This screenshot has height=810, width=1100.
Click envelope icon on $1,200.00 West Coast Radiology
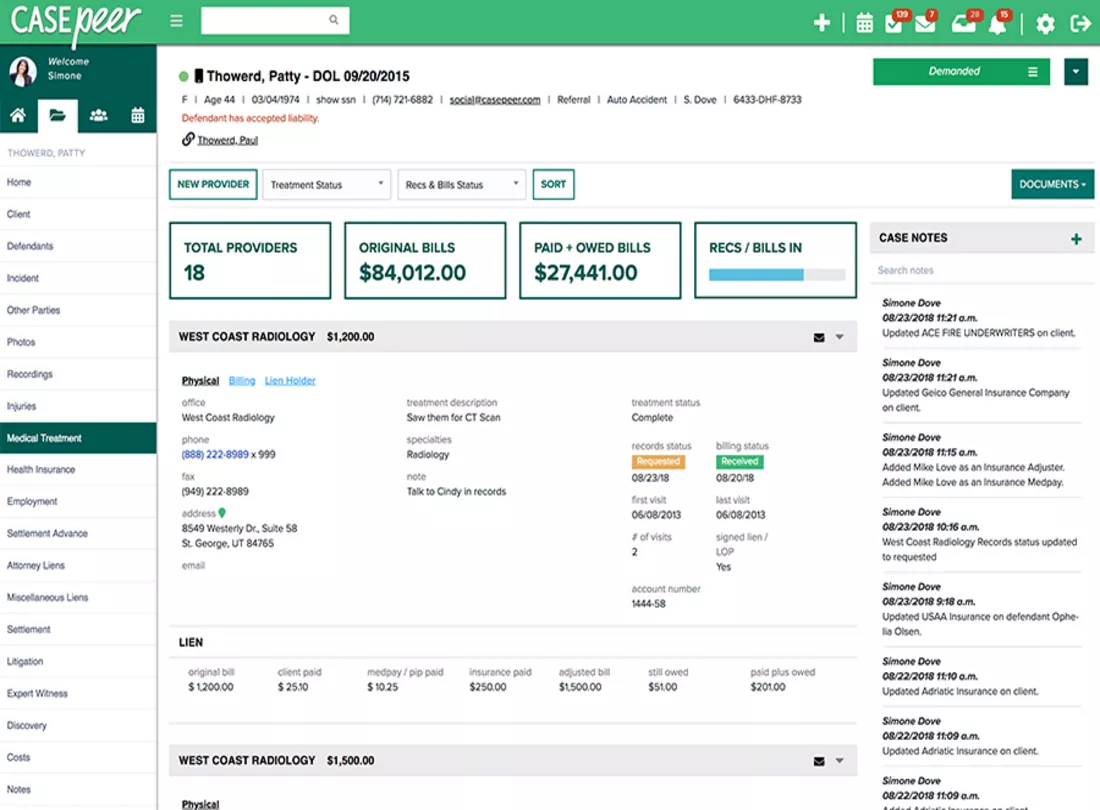point(819,337)
